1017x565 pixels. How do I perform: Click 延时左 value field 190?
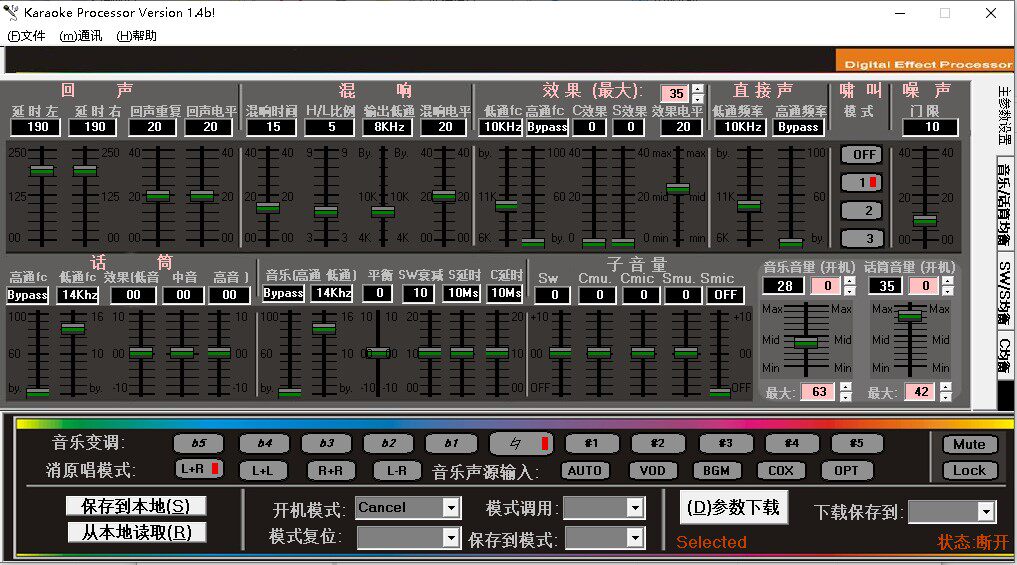click(36, 127)
